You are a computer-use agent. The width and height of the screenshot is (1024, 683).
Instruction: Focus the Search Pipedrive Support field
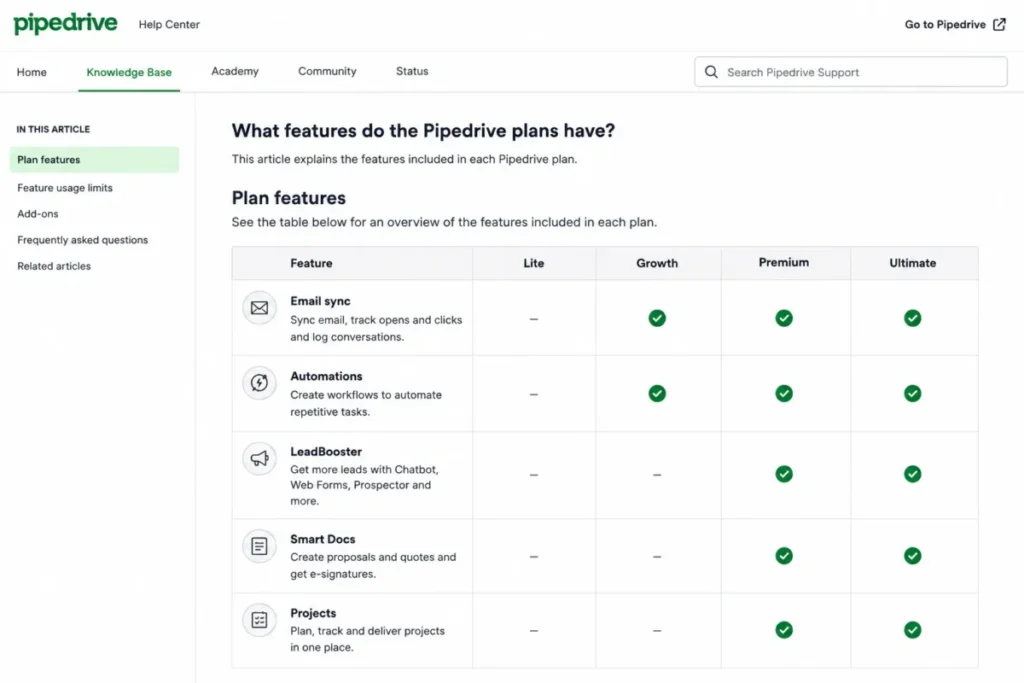[x=850, y=72]
